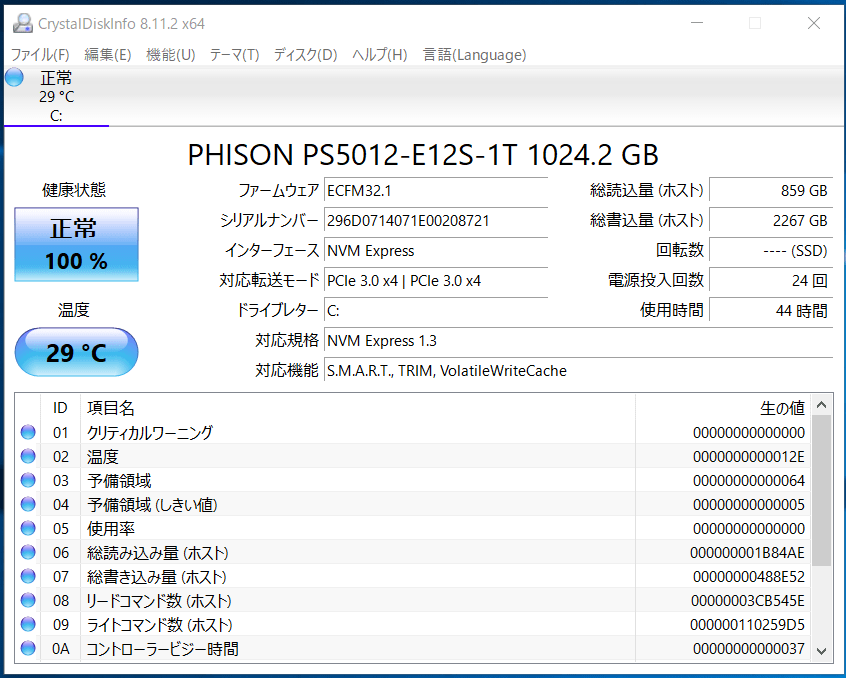Click the 総書込量 value 2267 GB
Viewport: 846px width, 678px height.
tap(771, 221)
